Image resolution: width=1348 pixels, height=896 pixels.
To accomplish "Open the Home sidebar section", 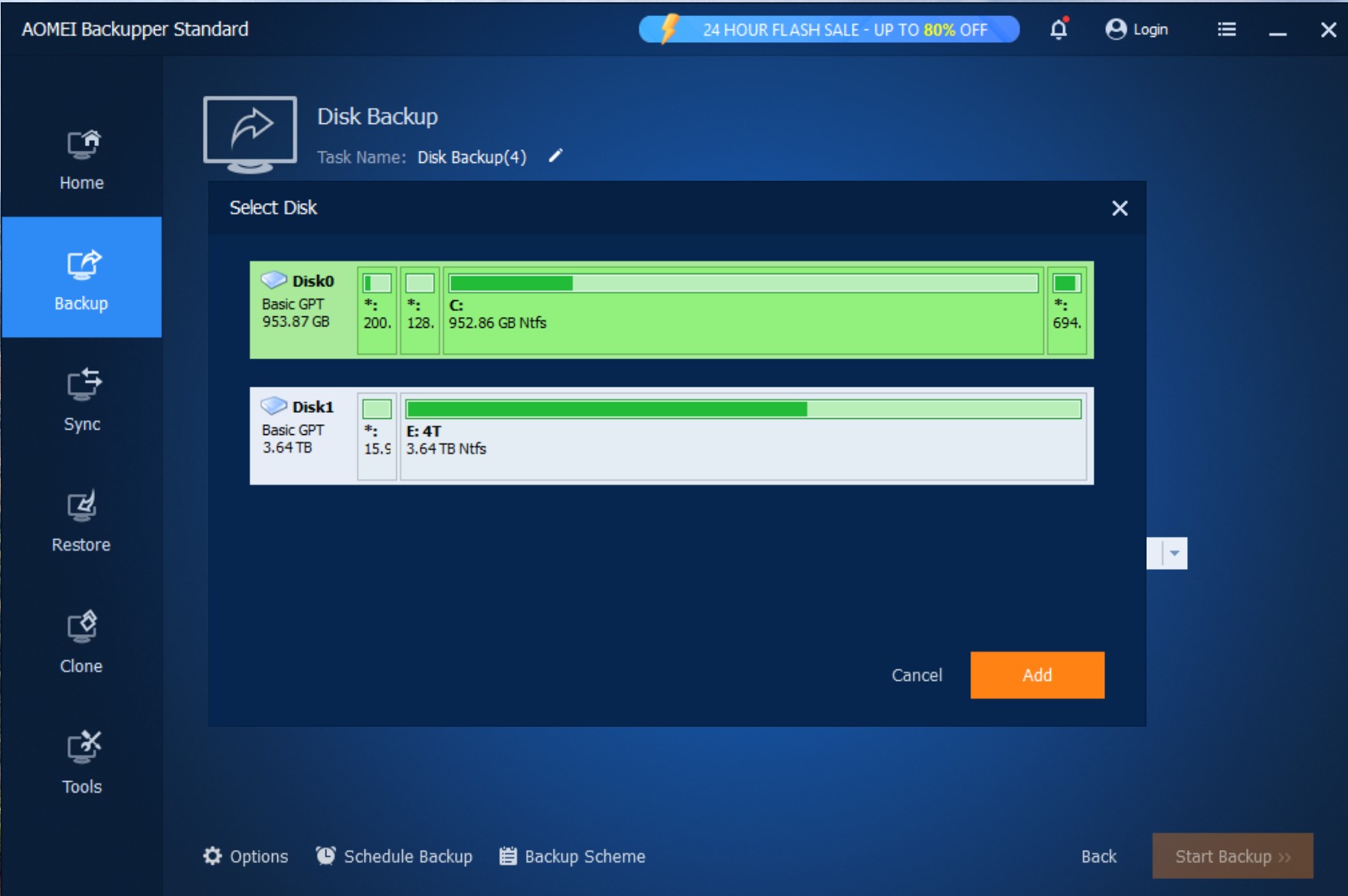I will 81,159.
